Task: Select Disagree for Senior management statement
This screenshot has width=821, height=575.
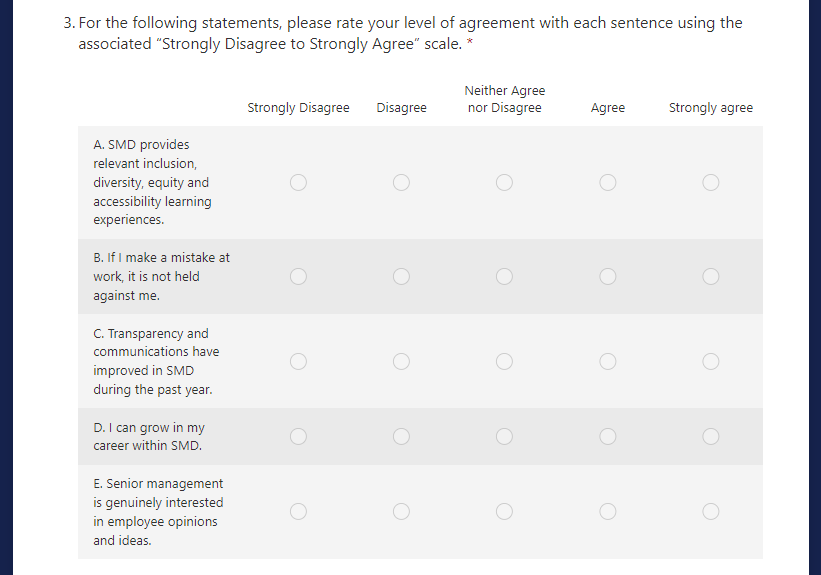Action: coord(401,511)
